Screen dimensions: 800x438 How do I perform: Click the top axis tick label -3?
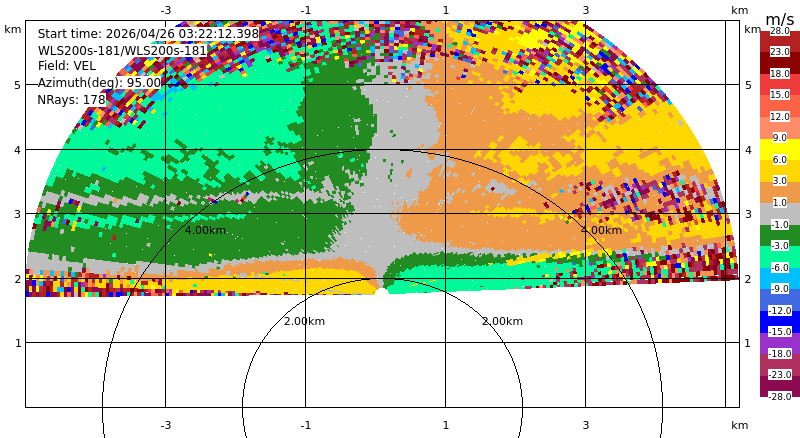click(166, 10)
